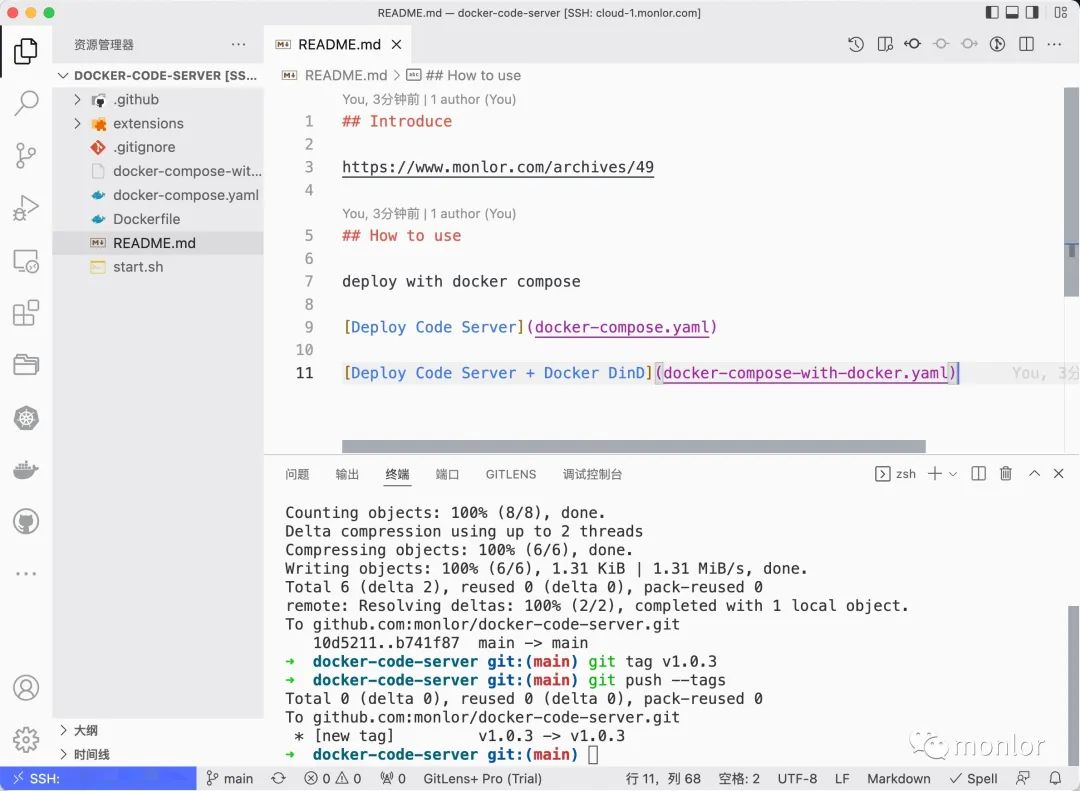Open explorer panel more actions ellipsis
The image size is (1080, 791).
click(x=238, y=45)
